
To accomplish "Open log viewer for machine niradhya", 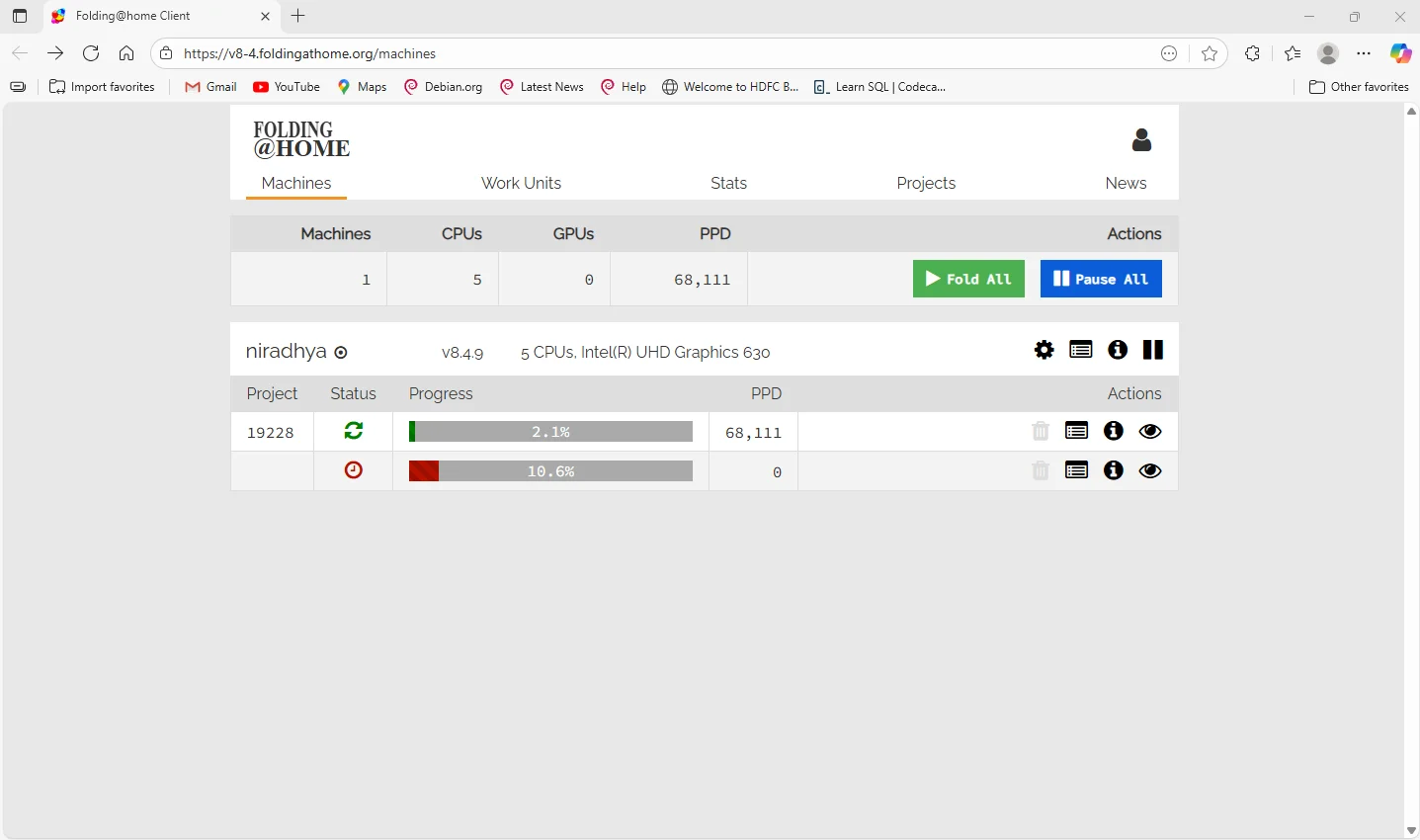I will [x=1080, y=350].
